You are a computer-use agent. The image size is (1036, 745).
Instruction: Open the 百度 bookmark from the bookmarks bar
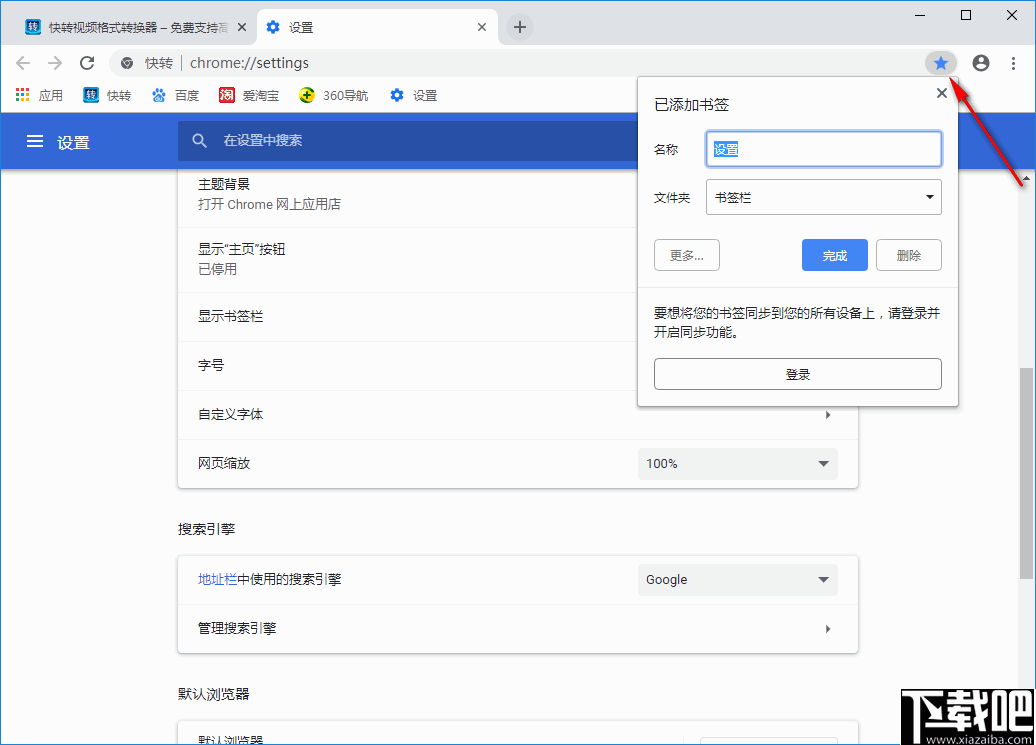coord(176,95)
